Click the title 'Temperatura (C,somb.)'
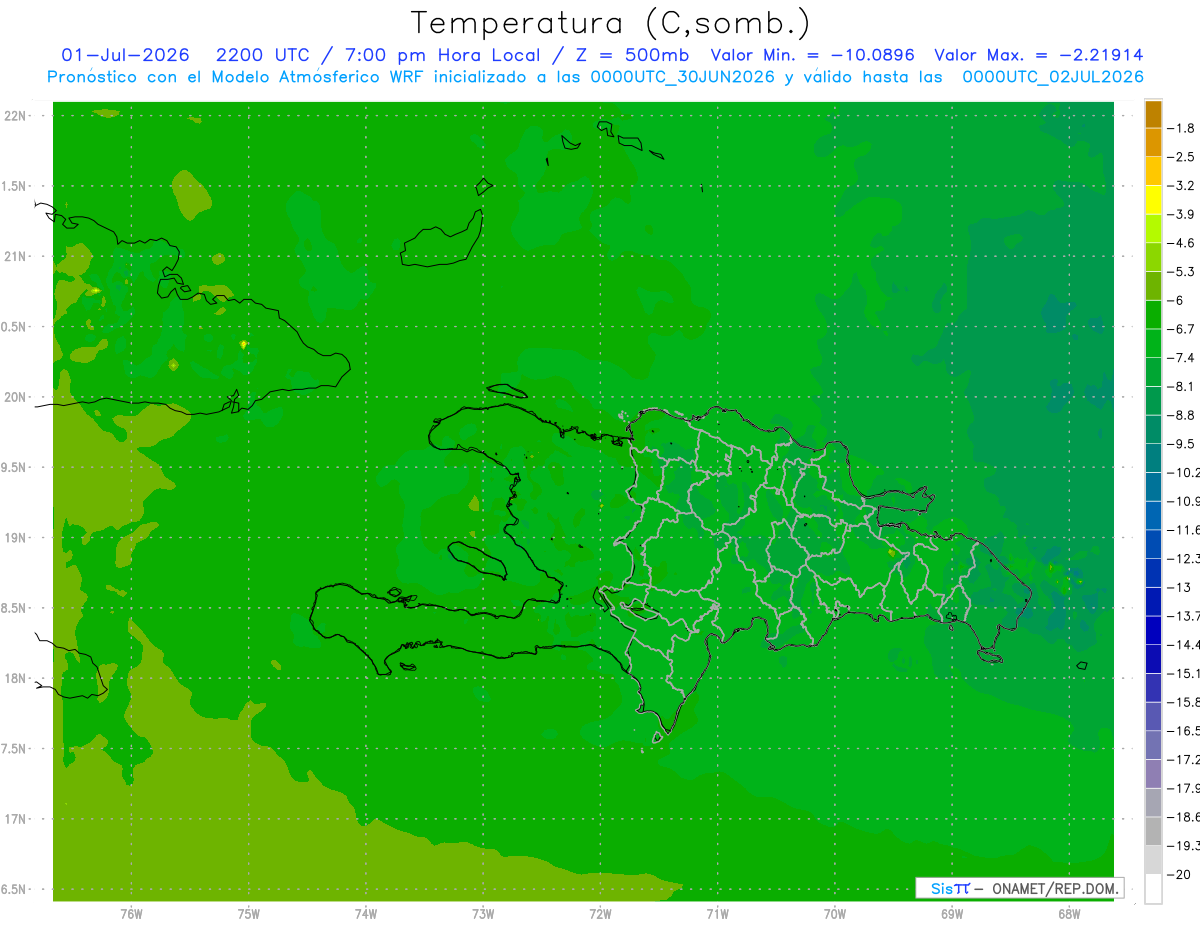1200x927 pixels. [610, 24]
